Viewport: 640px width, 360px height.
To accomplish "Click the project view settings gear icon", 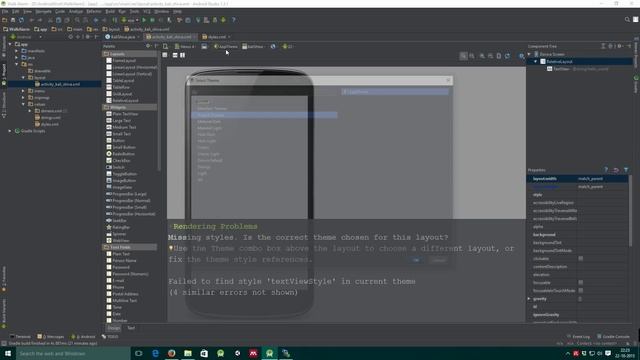I will (x=87, y=37).
